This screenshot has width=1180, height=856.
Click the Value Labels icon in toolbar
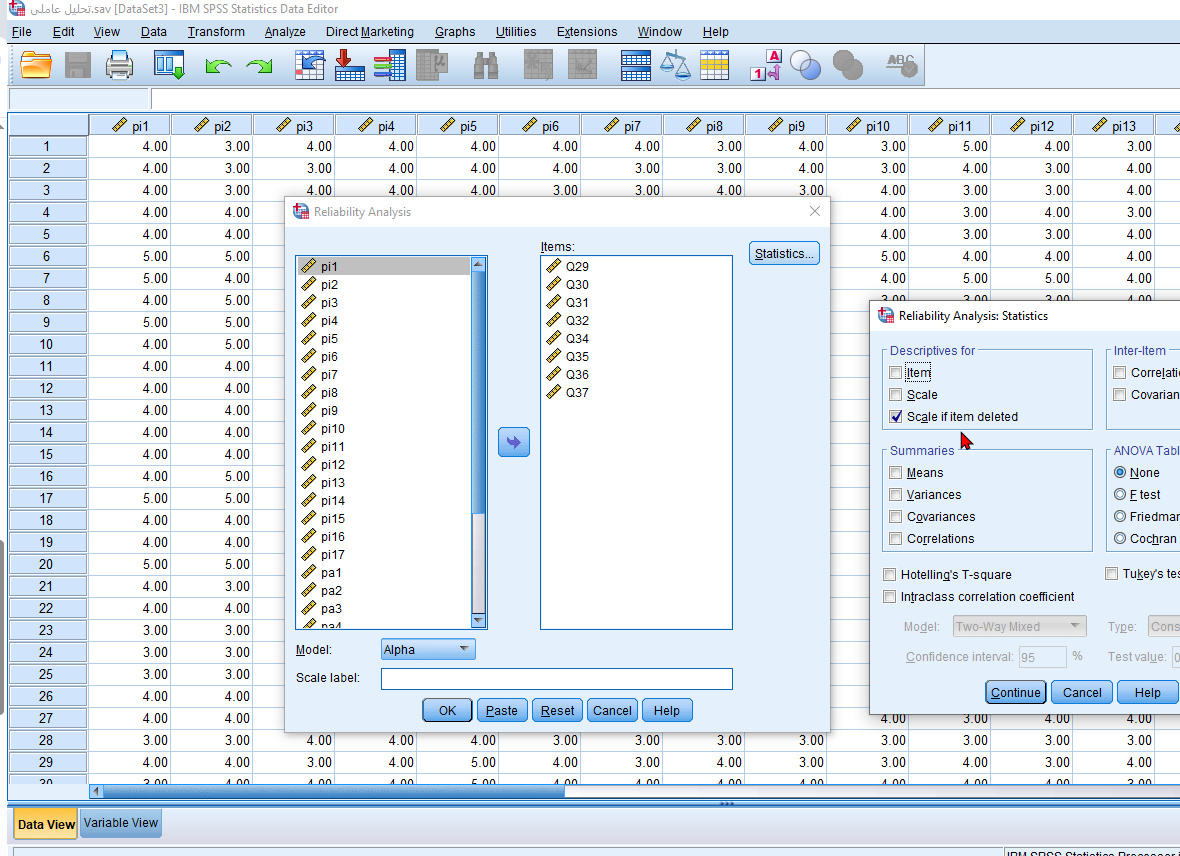[x=766, y=66]
